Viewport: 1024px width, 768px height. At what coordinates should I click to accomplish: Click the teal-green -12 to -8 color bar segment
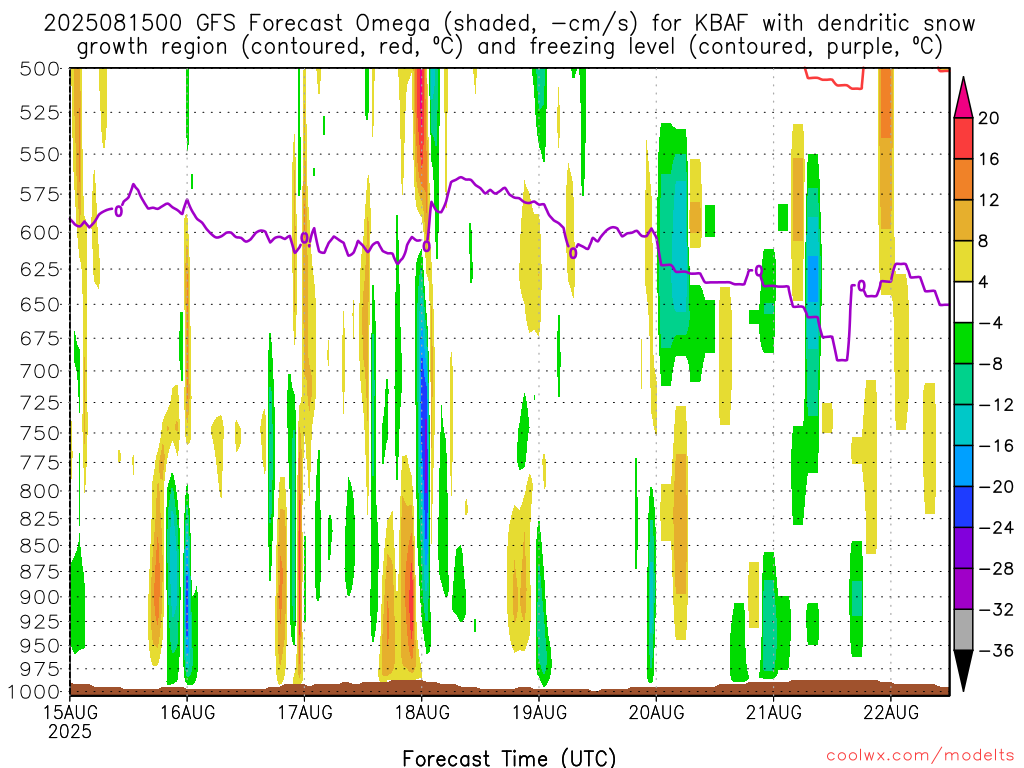pos(963,384)
